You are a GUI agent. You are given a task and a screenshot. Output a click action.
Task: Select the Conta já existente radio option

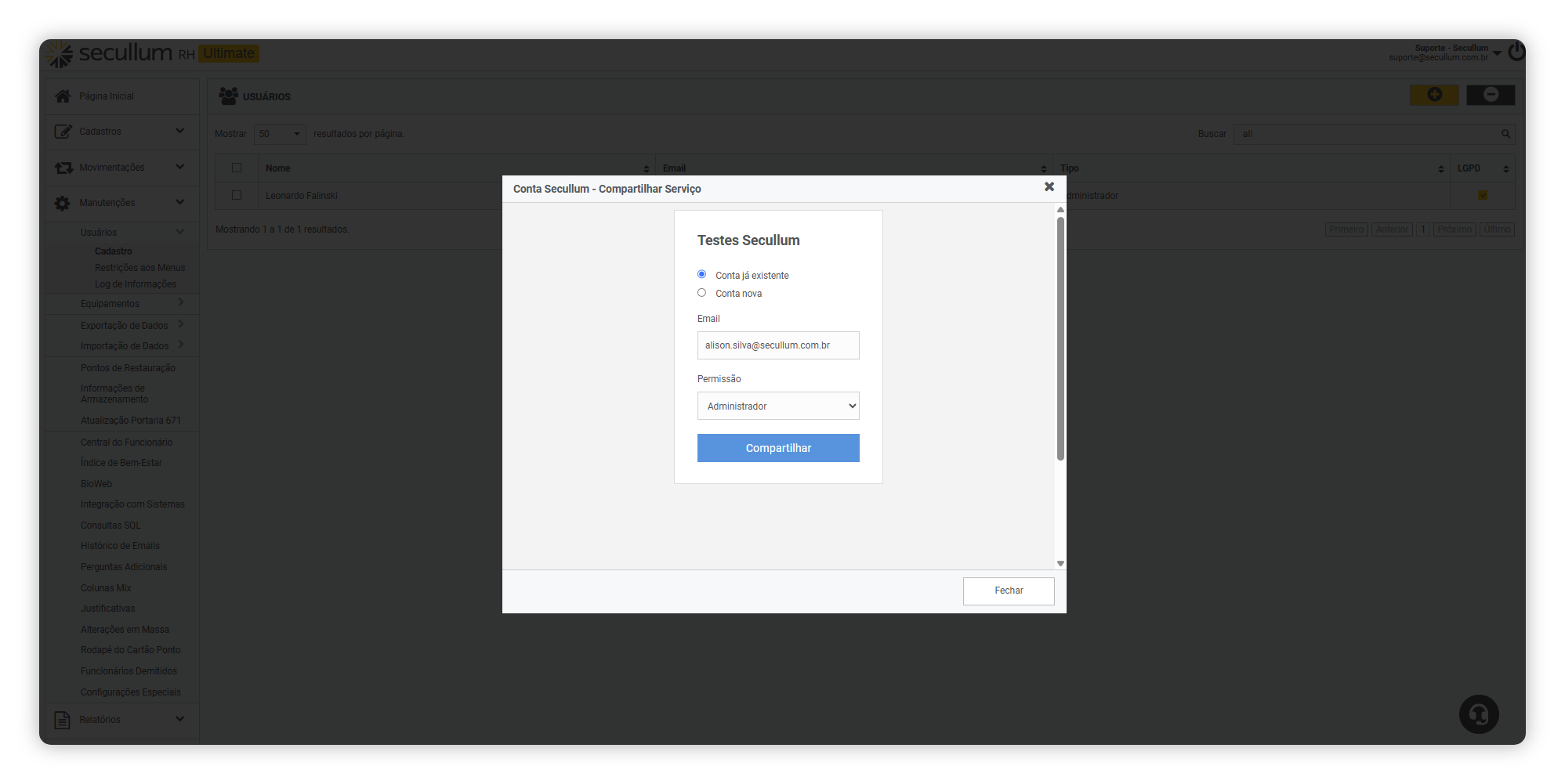tap(701, 274)
